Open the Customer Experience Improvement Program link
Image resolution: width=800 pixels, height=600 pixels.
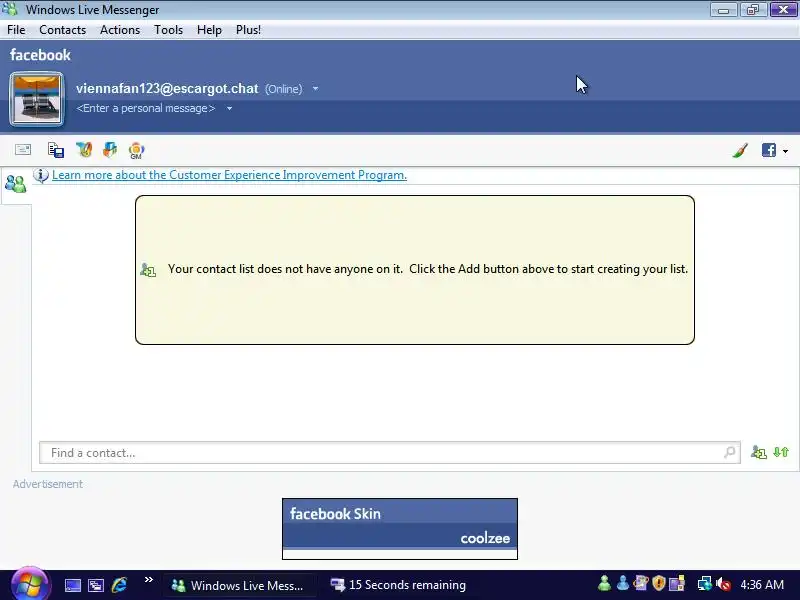point(230,175)
